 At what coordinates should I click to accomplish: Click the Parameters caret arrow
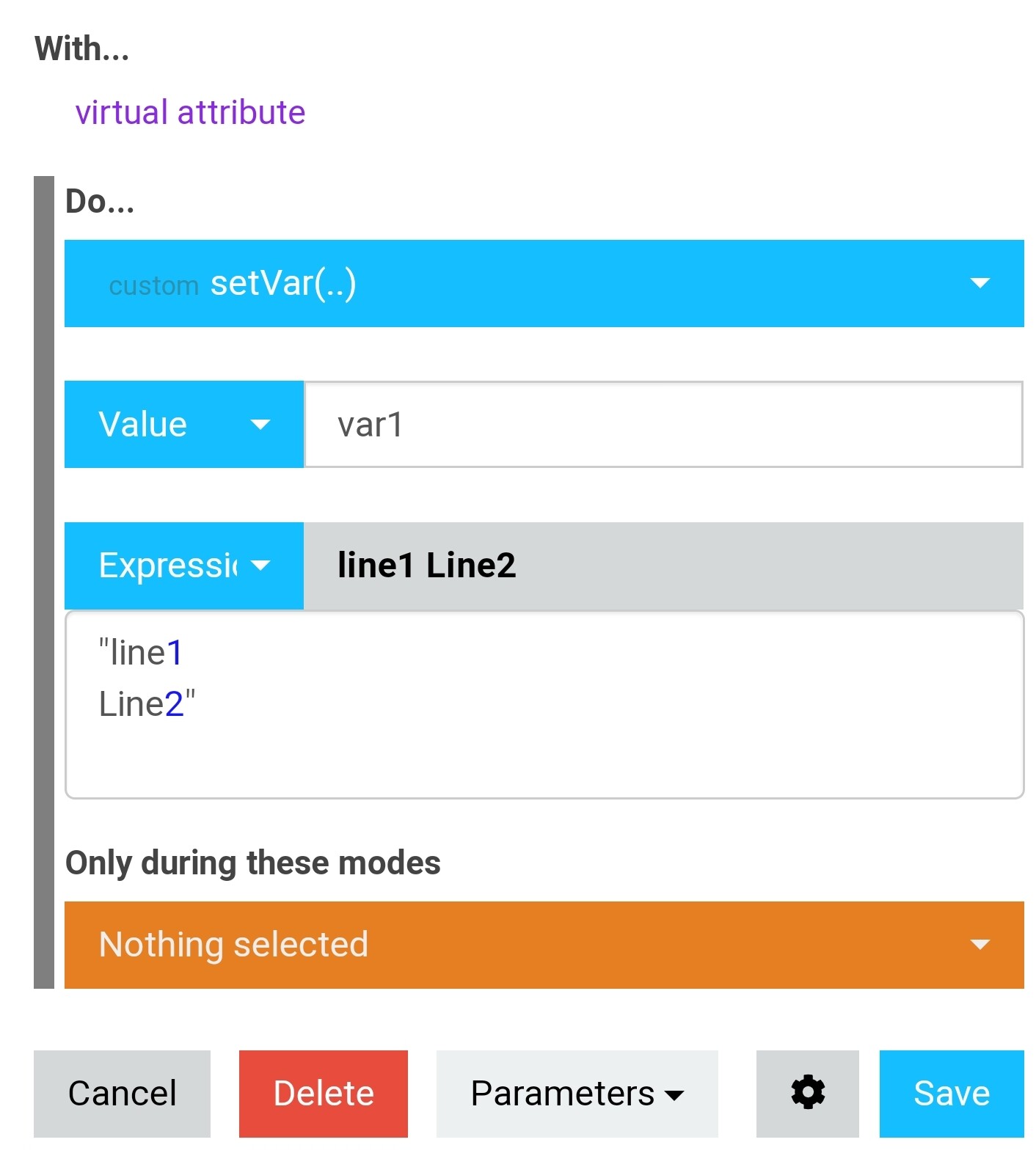[x=674, y=1096]
